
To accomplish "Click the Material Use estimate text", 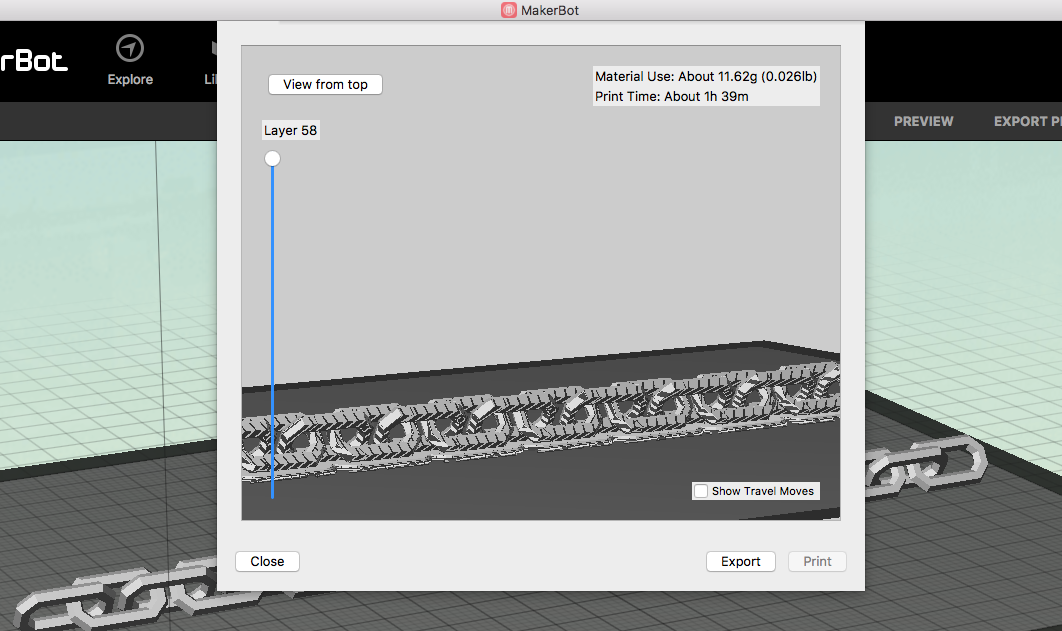I will [706, 77].
